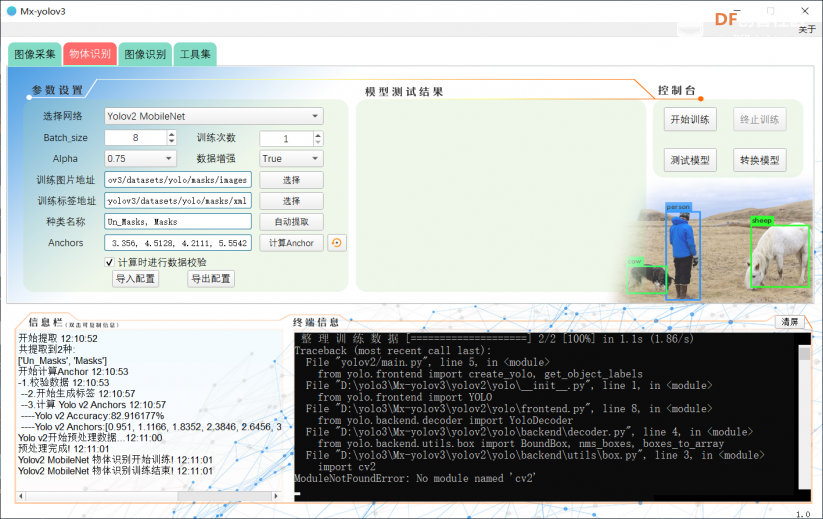Switch to the 图像采集 tab

(35, 54)
